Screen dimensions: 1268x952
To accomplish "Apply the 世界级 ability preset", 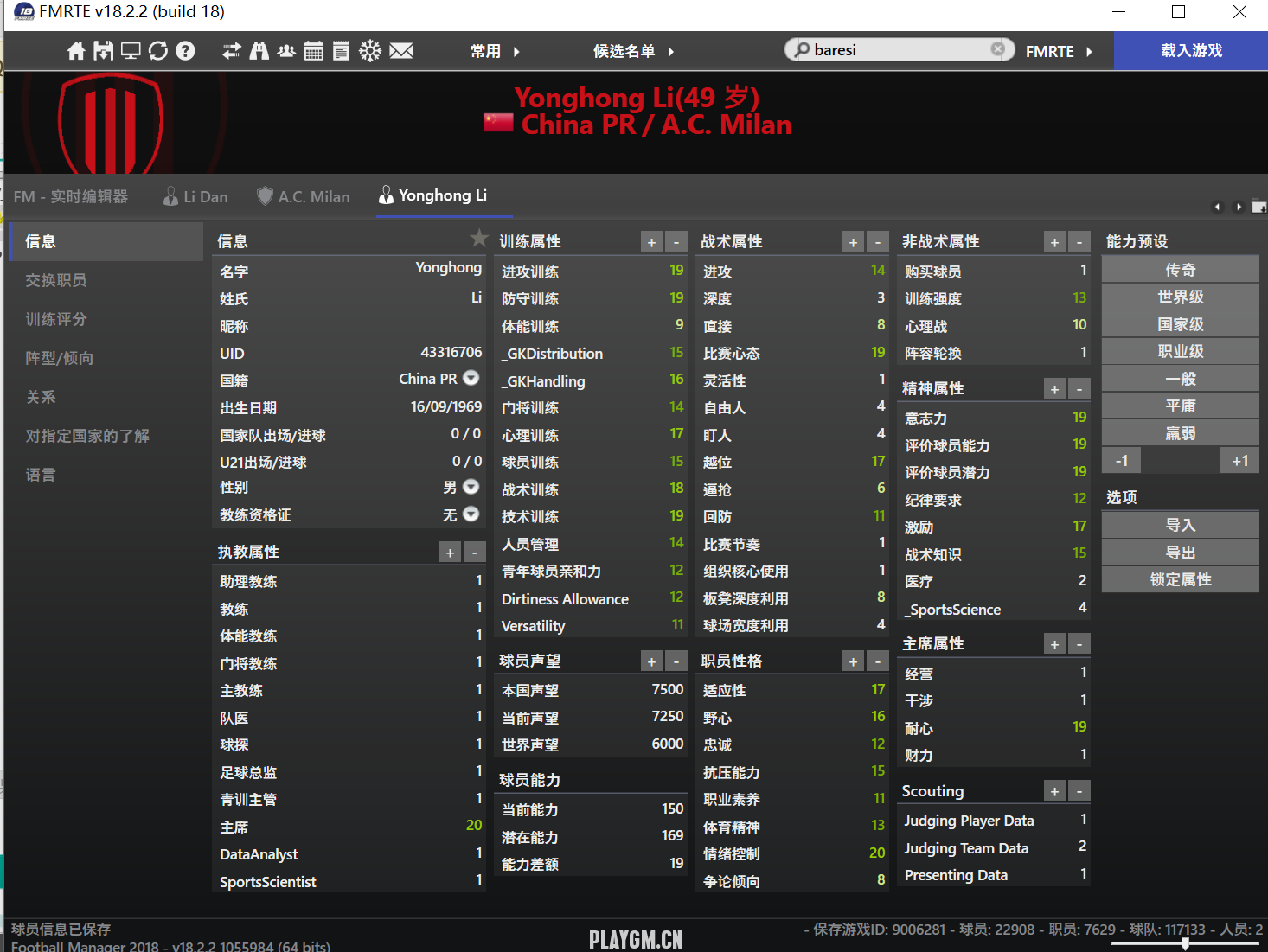I will coord(1181,297).
